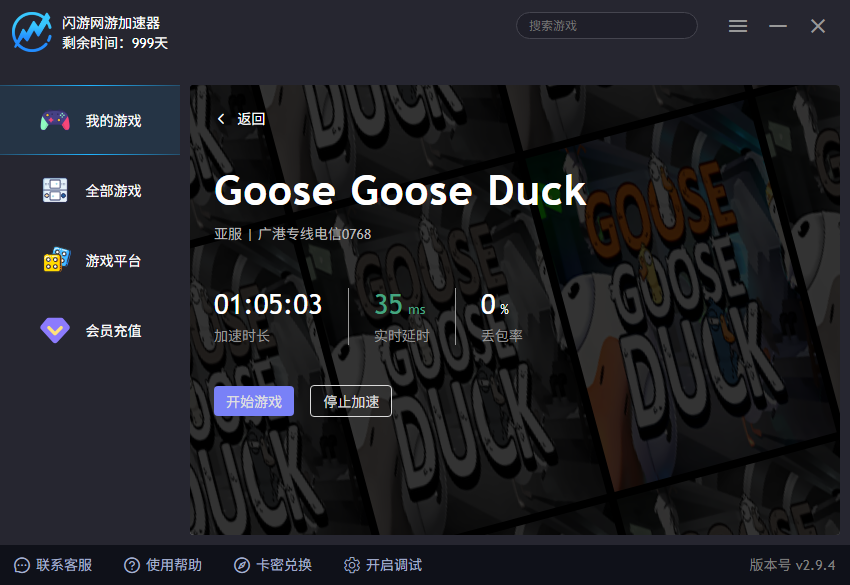Click the 联系客服 chat bubble icon
The height and width of the screenshot is (585, 850).
22,566
